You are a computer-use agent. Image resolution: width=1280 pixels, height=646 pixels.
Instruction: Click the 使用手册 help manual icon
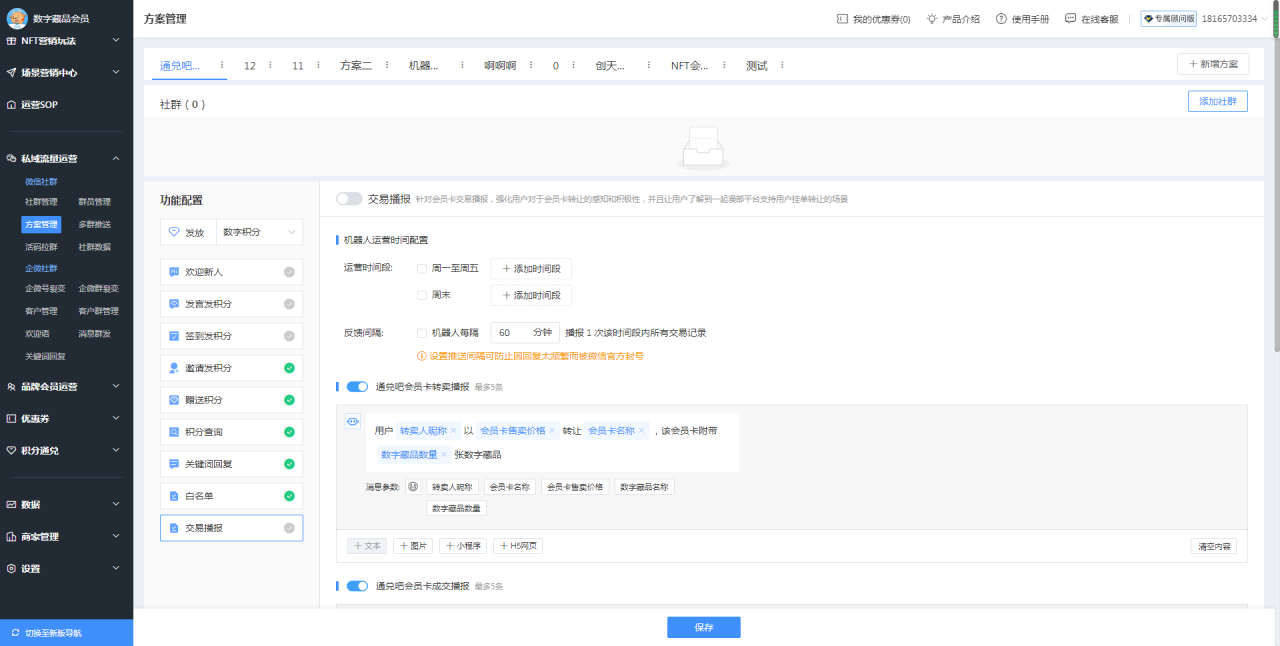1002,18
